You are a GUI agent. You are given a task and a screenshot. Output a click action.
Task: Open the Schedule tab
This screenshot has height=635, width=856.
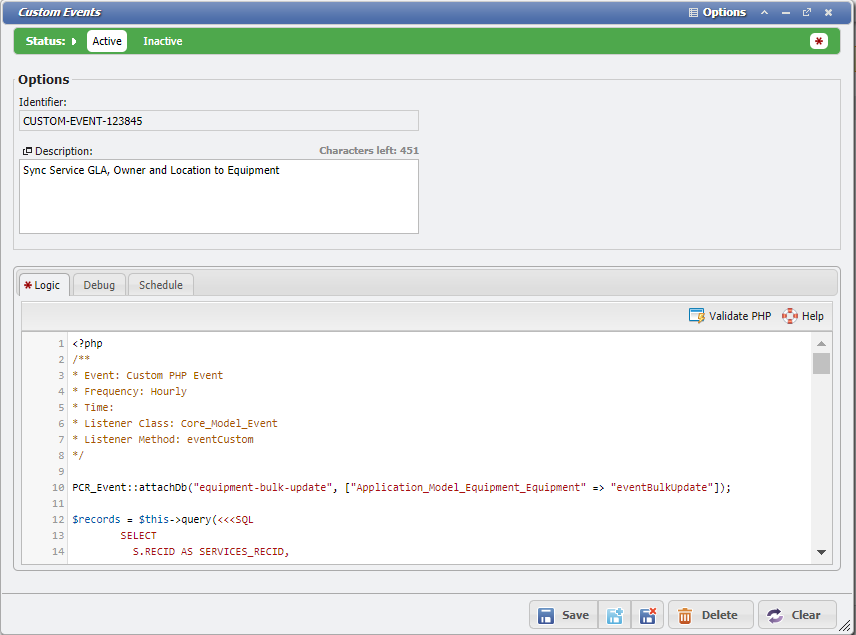tap(160, 284)
